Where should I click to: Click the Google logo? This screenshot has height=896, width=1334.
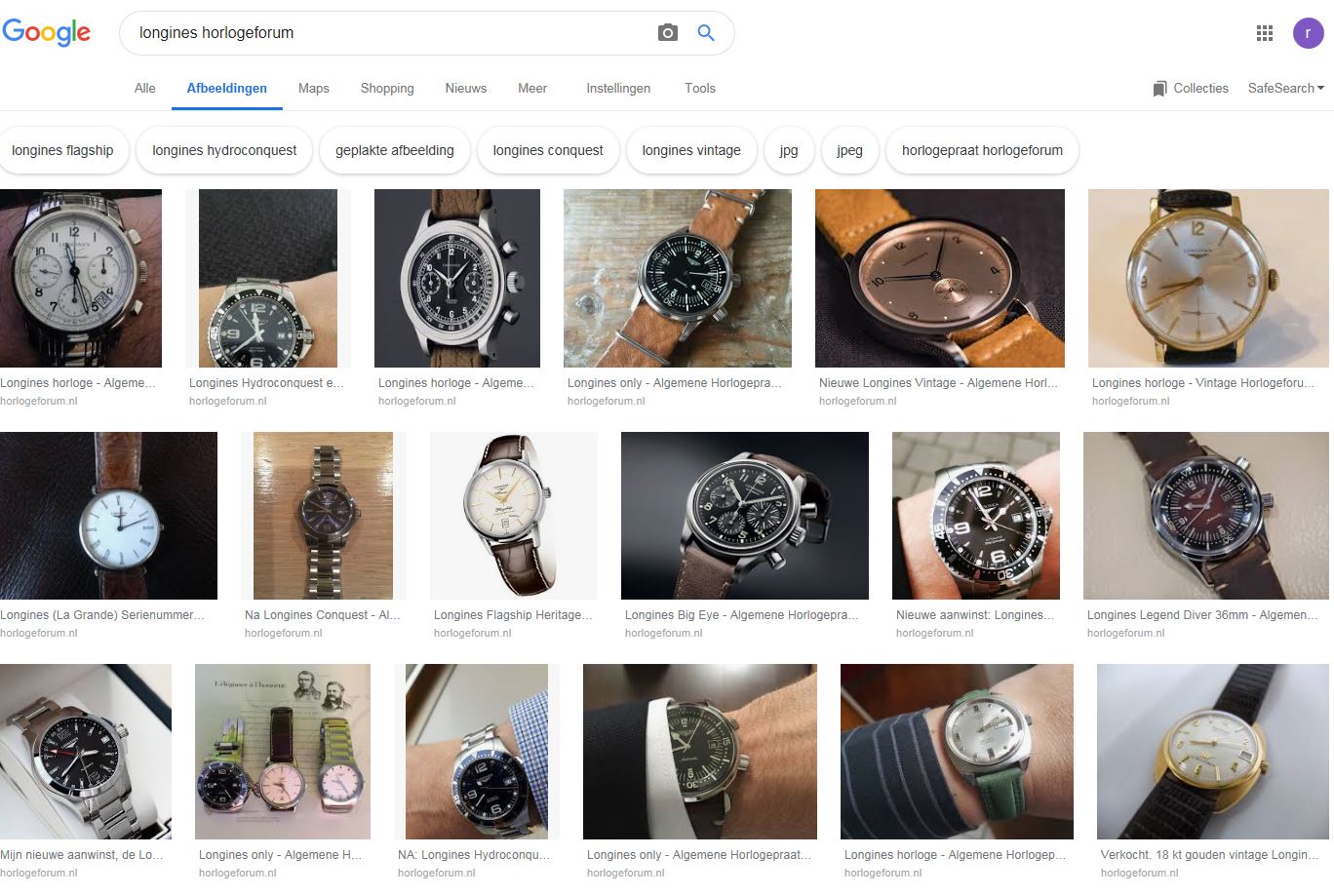coord(46,32)
